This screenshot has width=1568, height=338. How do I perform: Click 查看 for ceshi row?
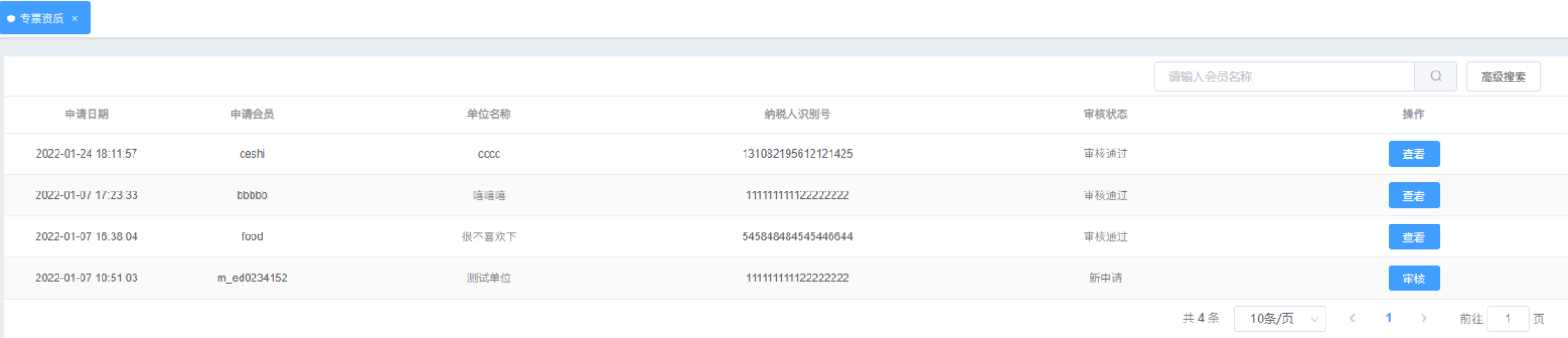coord(1413,154)
